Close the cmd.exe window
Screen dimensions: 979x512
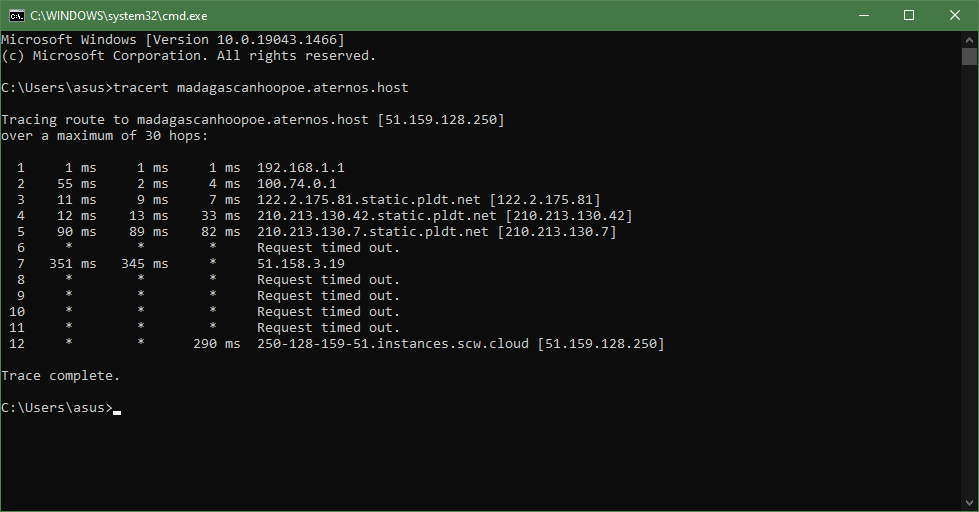(x=955, y=16)
